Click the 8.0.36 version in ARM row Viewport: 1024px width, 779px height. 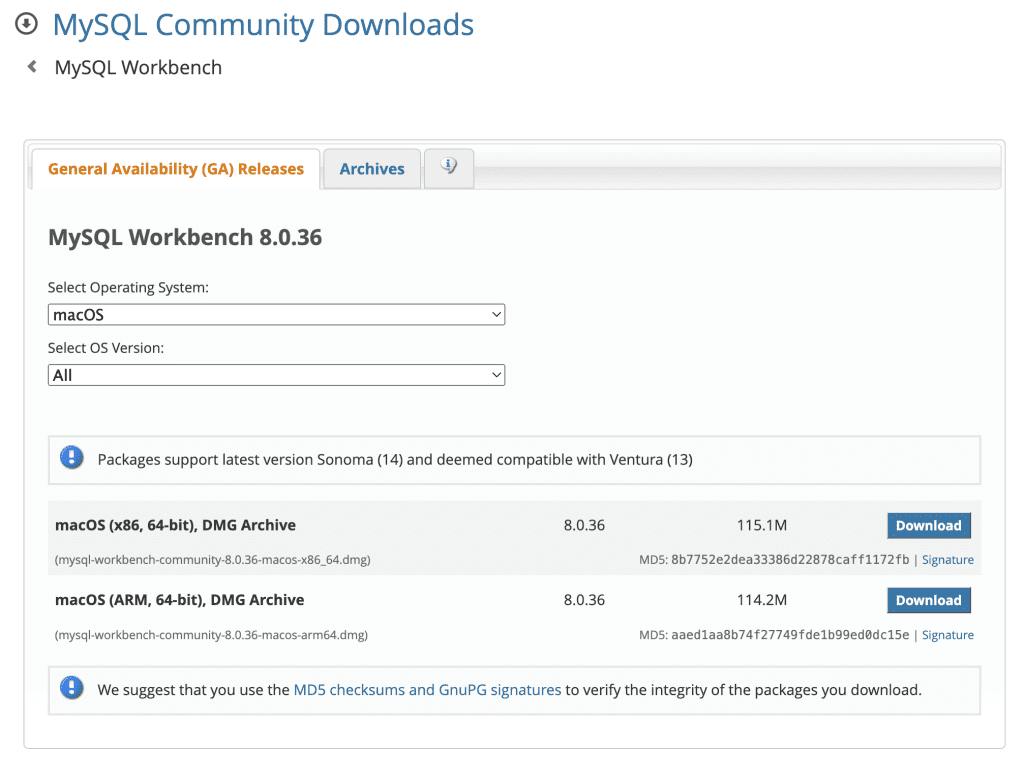(x=584, y=599)
